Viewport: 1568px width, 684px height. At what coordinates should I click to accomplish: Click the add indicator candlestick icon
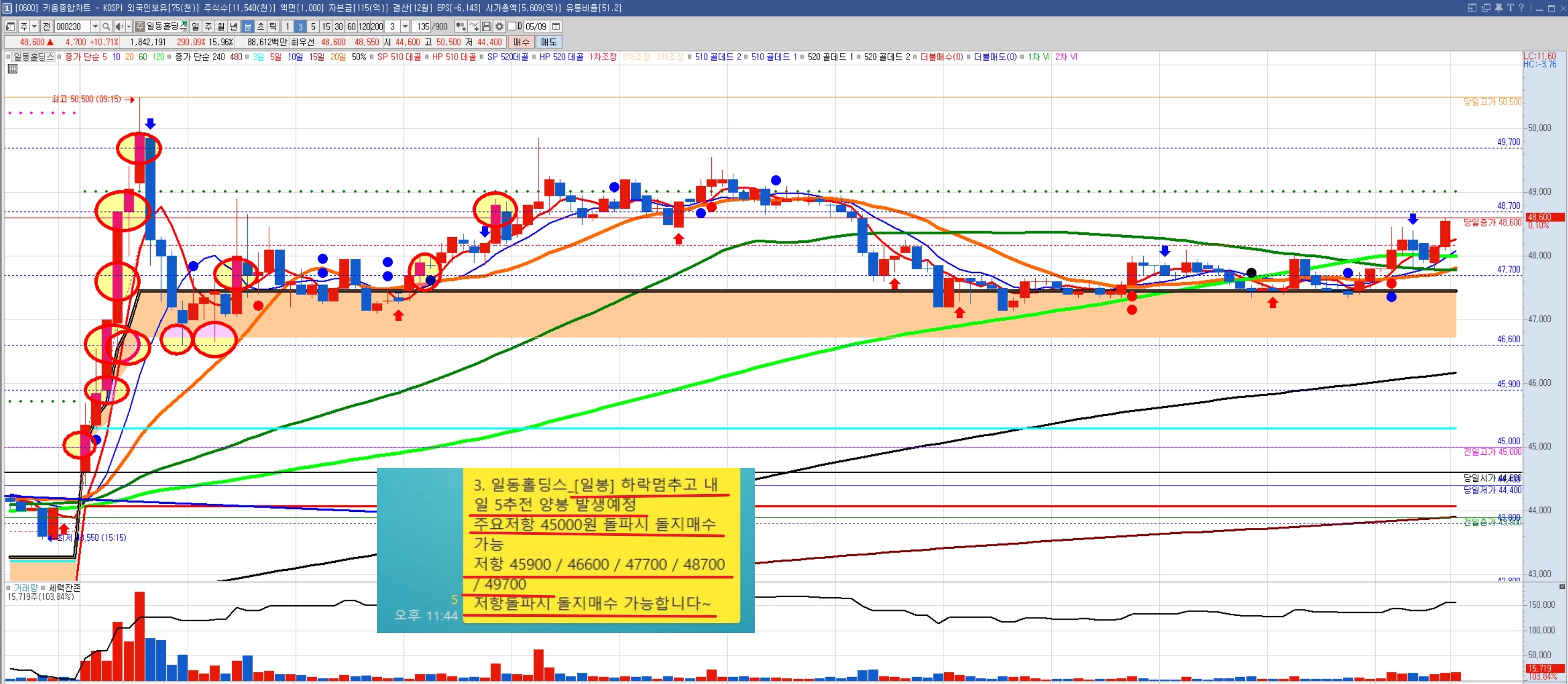tap(460, 27)
